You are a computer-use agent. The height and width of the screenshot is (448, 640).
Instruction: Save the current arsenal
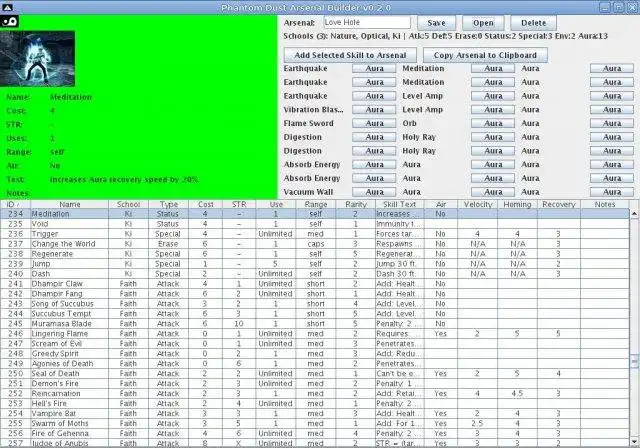click(436, 23)
